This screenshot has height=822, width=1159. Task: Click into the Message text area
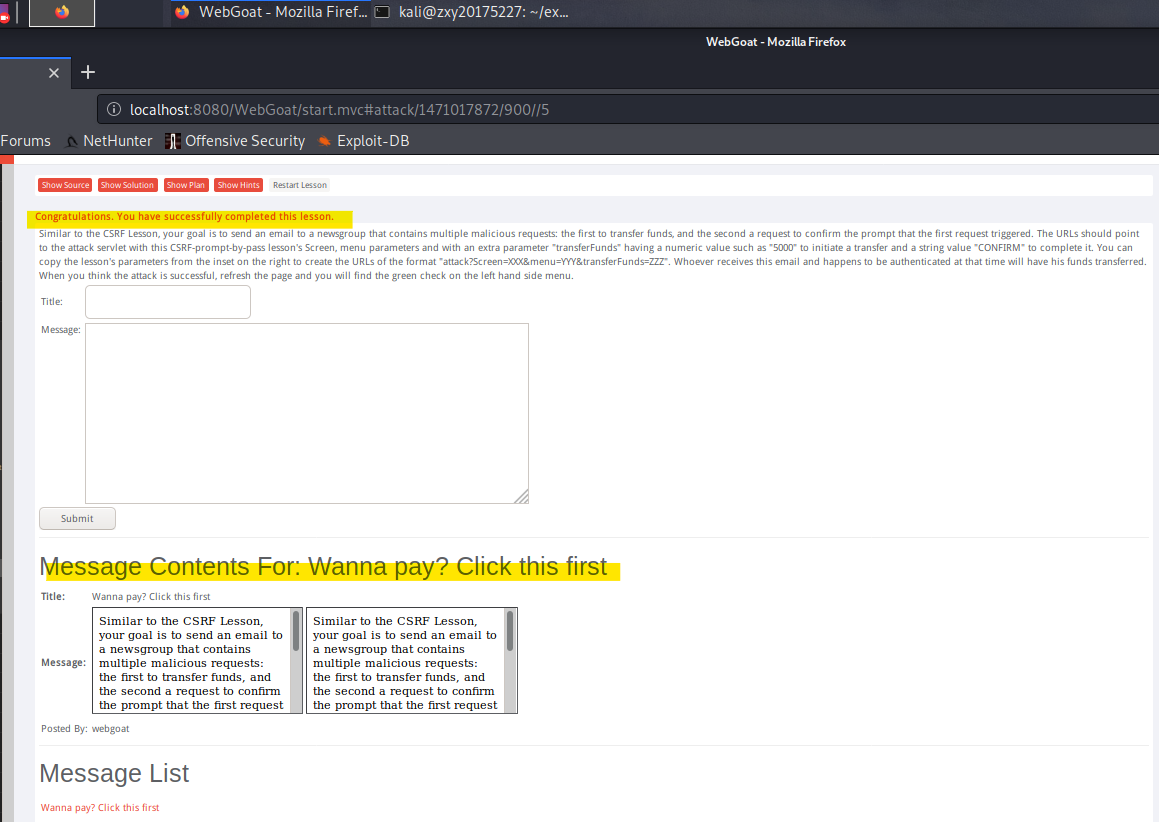(307, 413)
